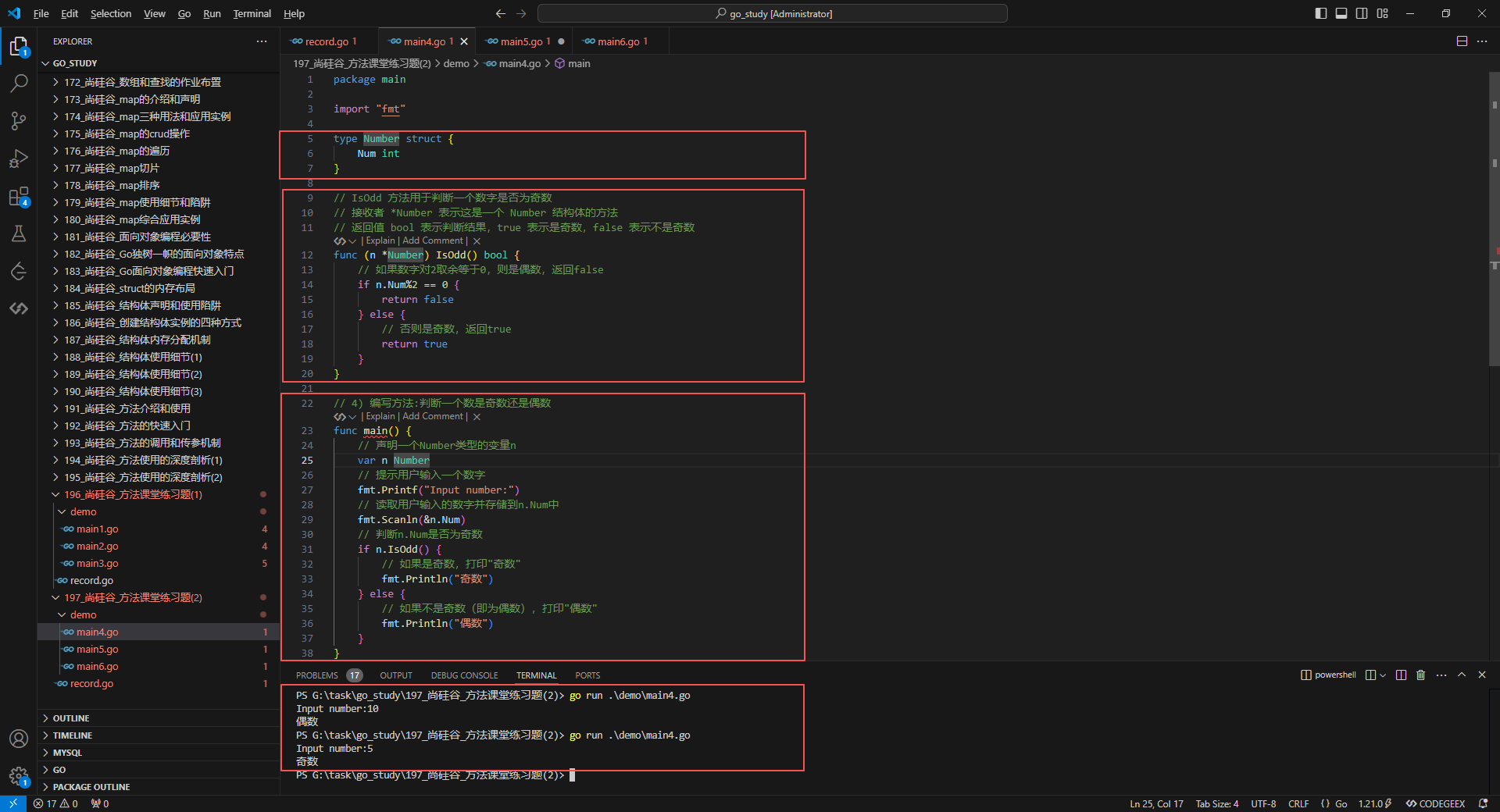Switch to the PROBLEMS panel tab
This screenshot has width=1500, height=812.
317,675
